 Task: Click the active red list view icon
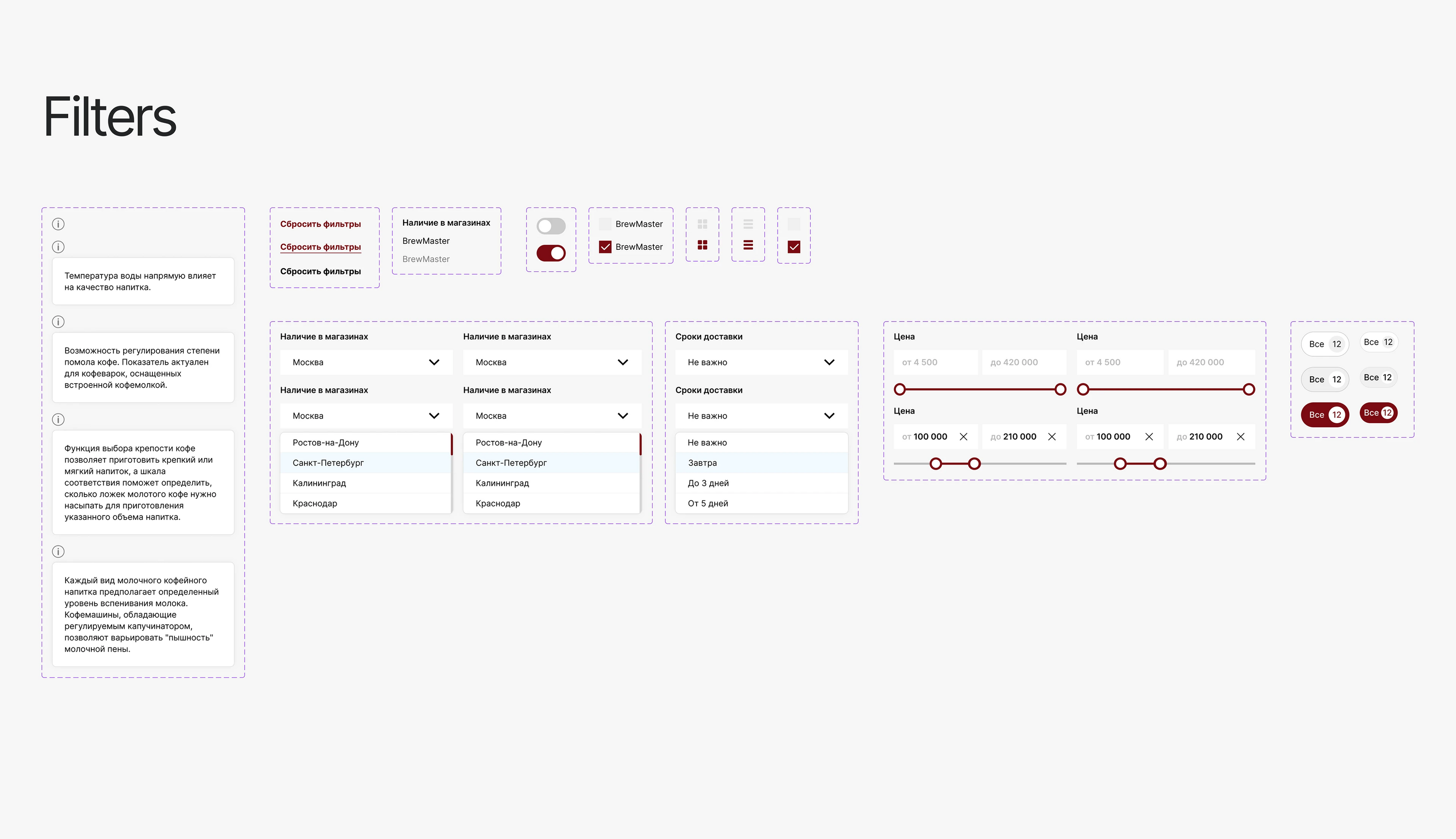point(748,246)
